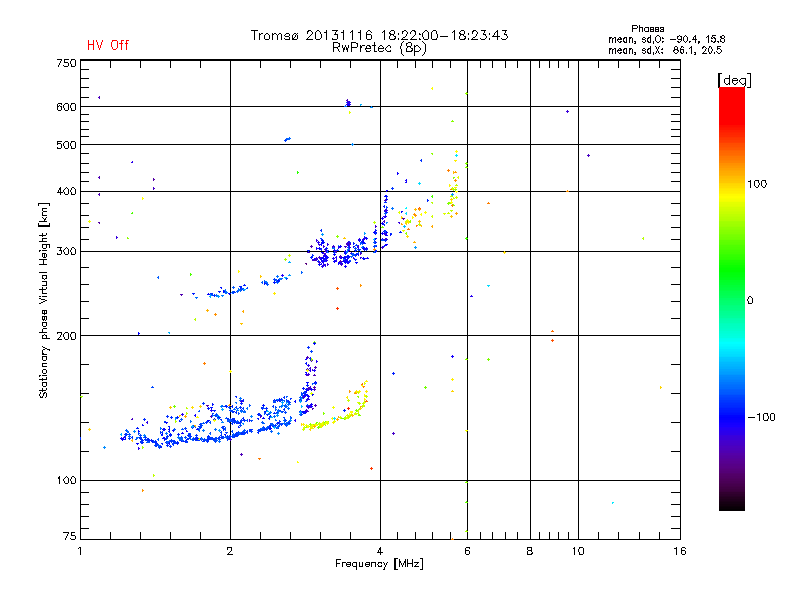Image resolution: width=800 pixels, height=600 pixels.
Task: Click the y-axis label 'Stationary phase Virtual Height [km]'
Action: (43, 301)
